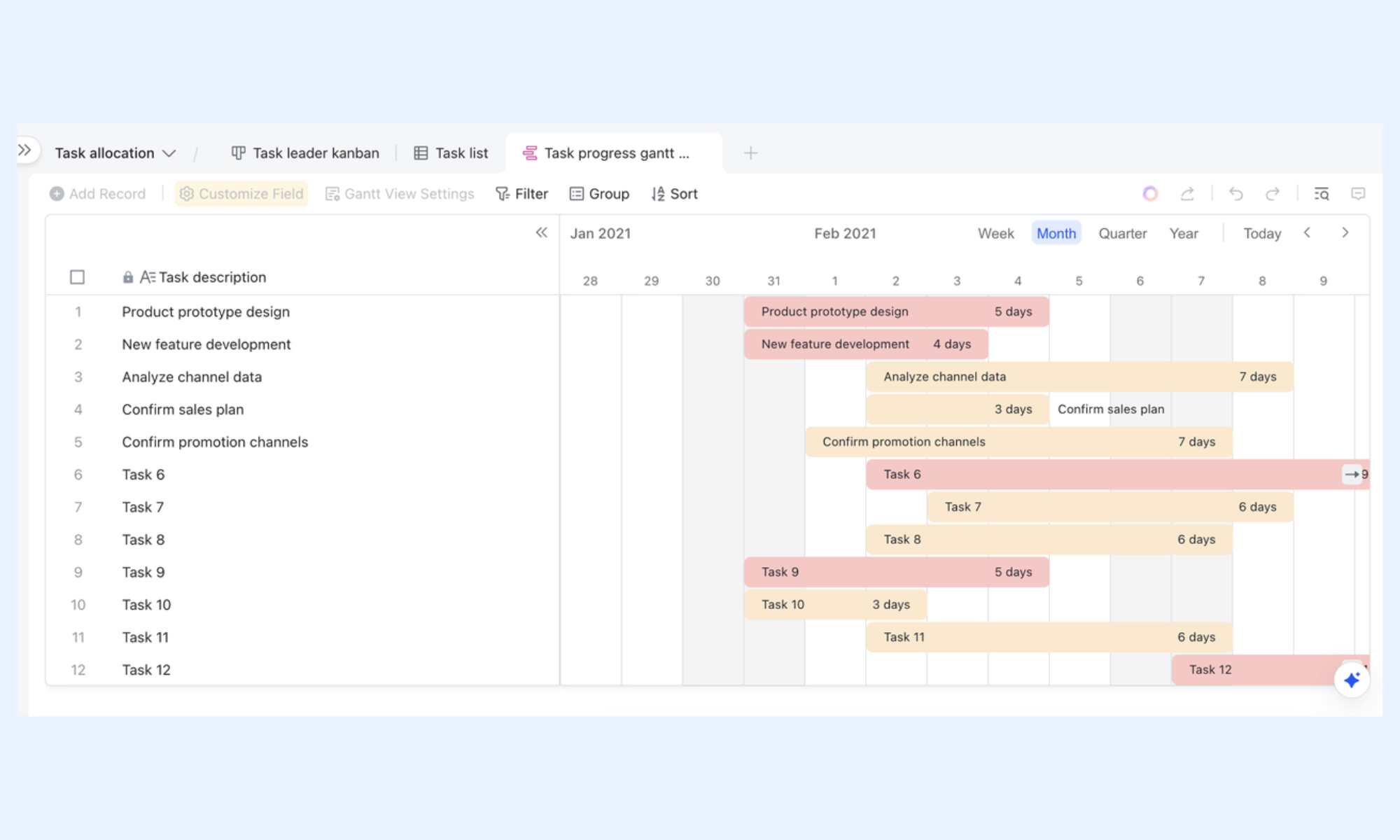Collapse the task list panel with double chevron
Screen dimensions: 1400x840
click(x=541, y=232)
